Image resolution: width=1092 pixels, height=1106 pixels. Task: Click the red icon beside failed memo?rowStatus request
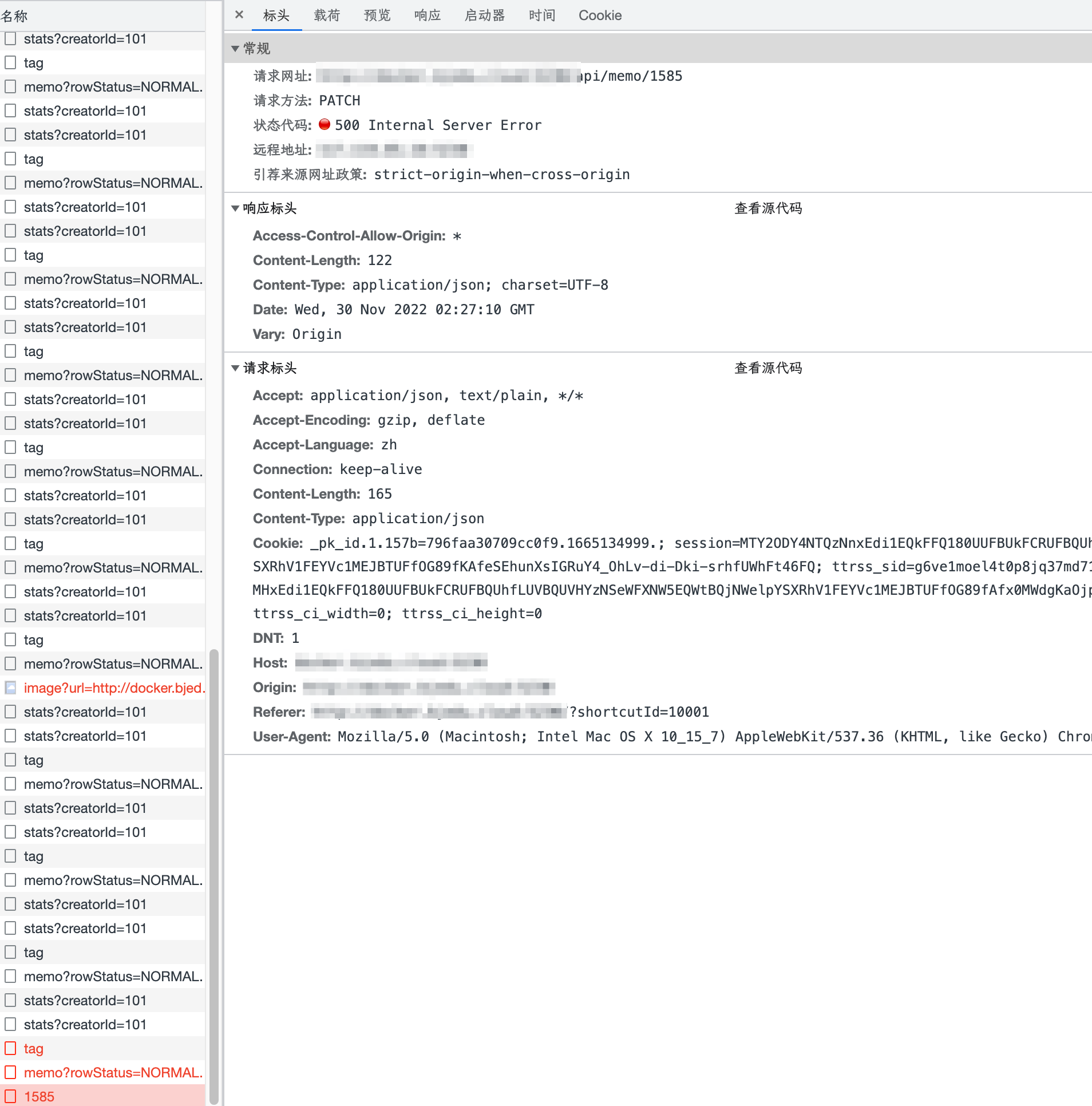click(10, 1072)
